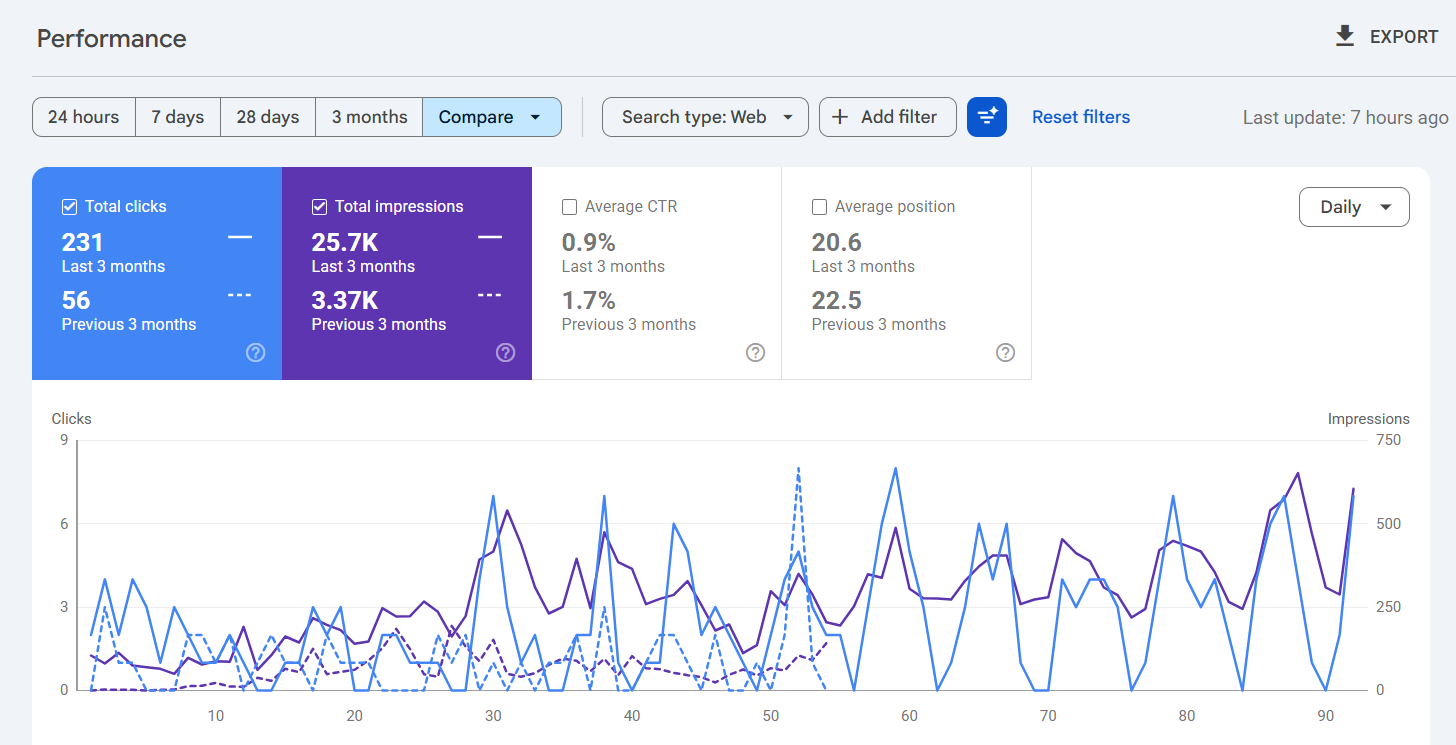The height and width of the screenshot is (745, 1456).
Task: Enable the Average position checkbox
Action: [819, 207]
